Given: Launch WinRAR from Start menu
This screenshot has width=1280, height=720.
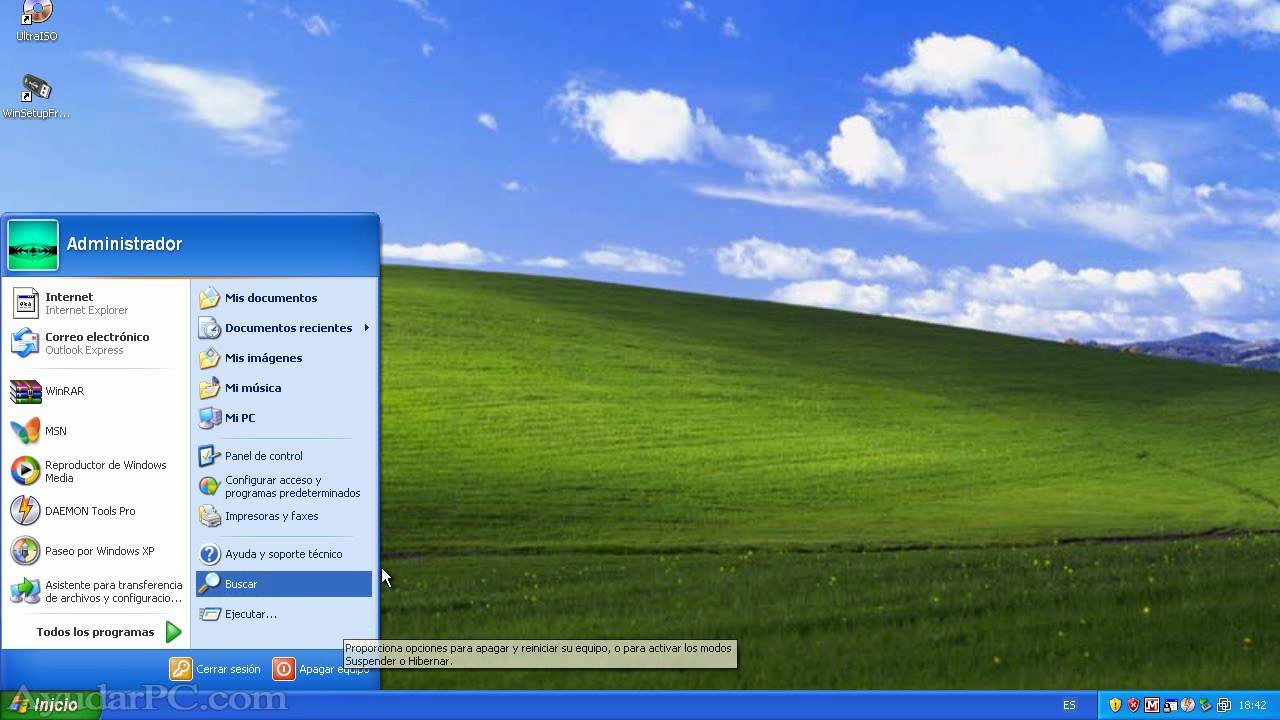Looking at the screenshot, I should click(96, 391).
